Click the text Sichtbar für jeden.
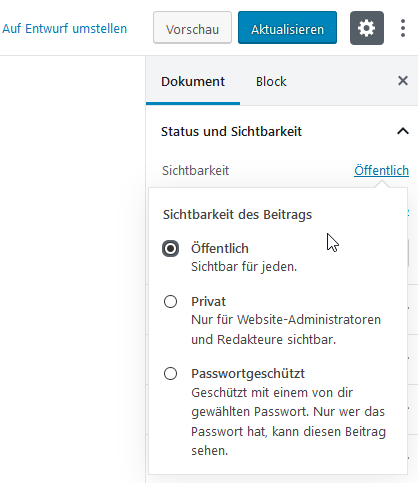418x483 pixels. 244,267
